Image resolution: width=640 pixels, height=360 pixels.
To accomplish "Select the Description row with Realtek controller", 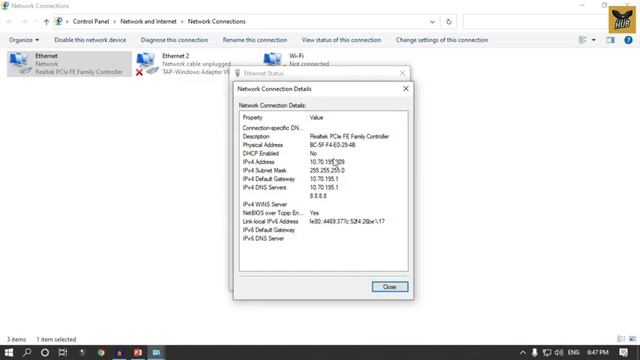I will (x=323, y=136).
